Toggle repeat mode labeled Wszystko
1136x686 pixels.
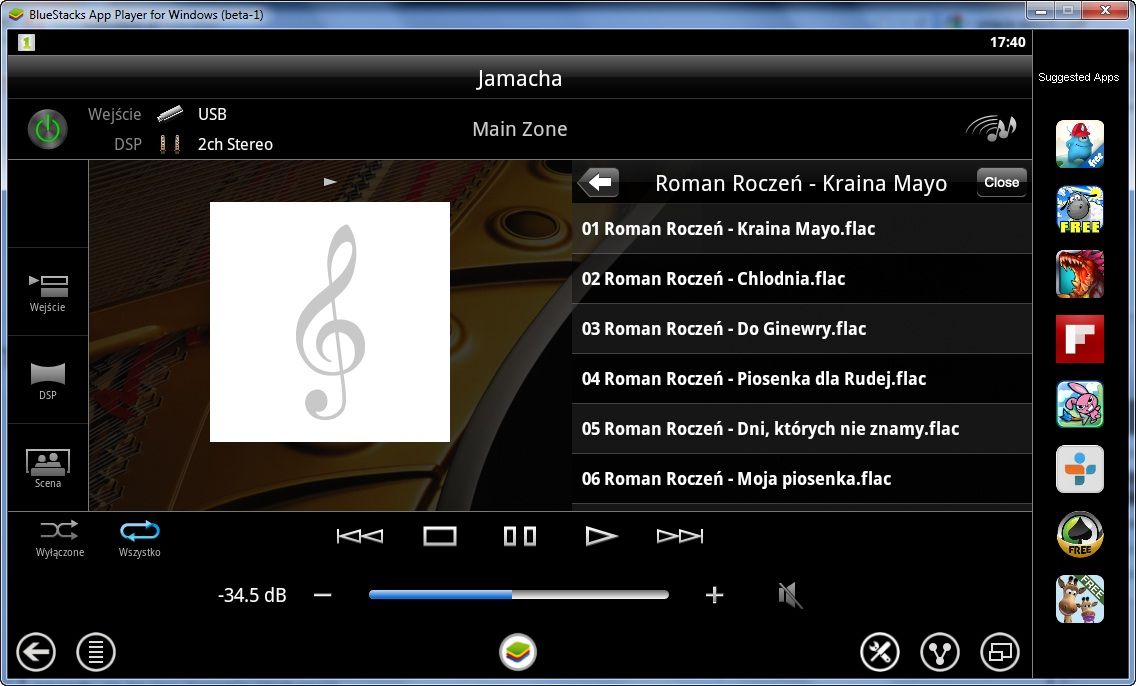(139, 539)
